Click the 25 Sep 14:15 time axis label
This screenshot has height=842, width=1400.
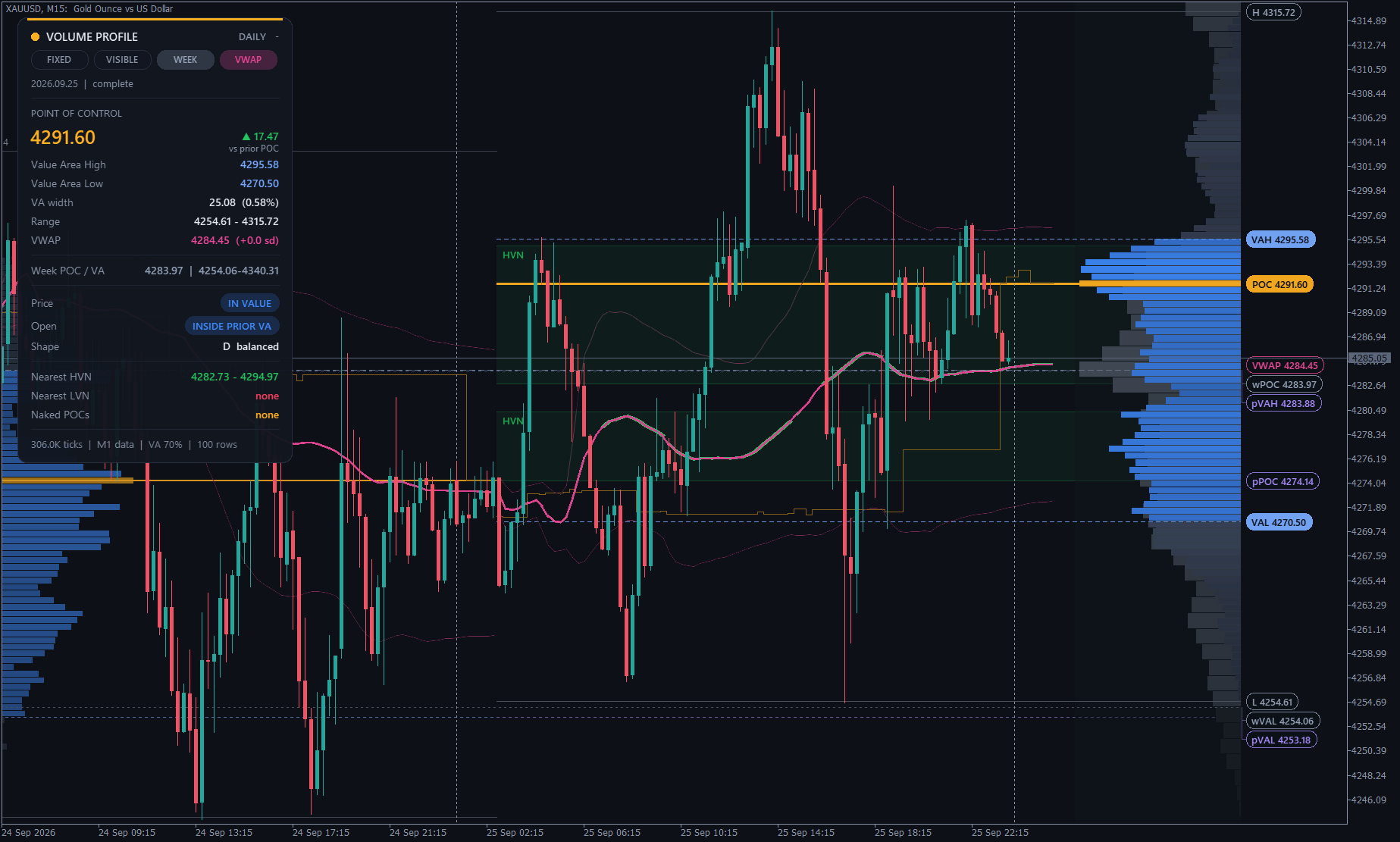tap(806, 832)
